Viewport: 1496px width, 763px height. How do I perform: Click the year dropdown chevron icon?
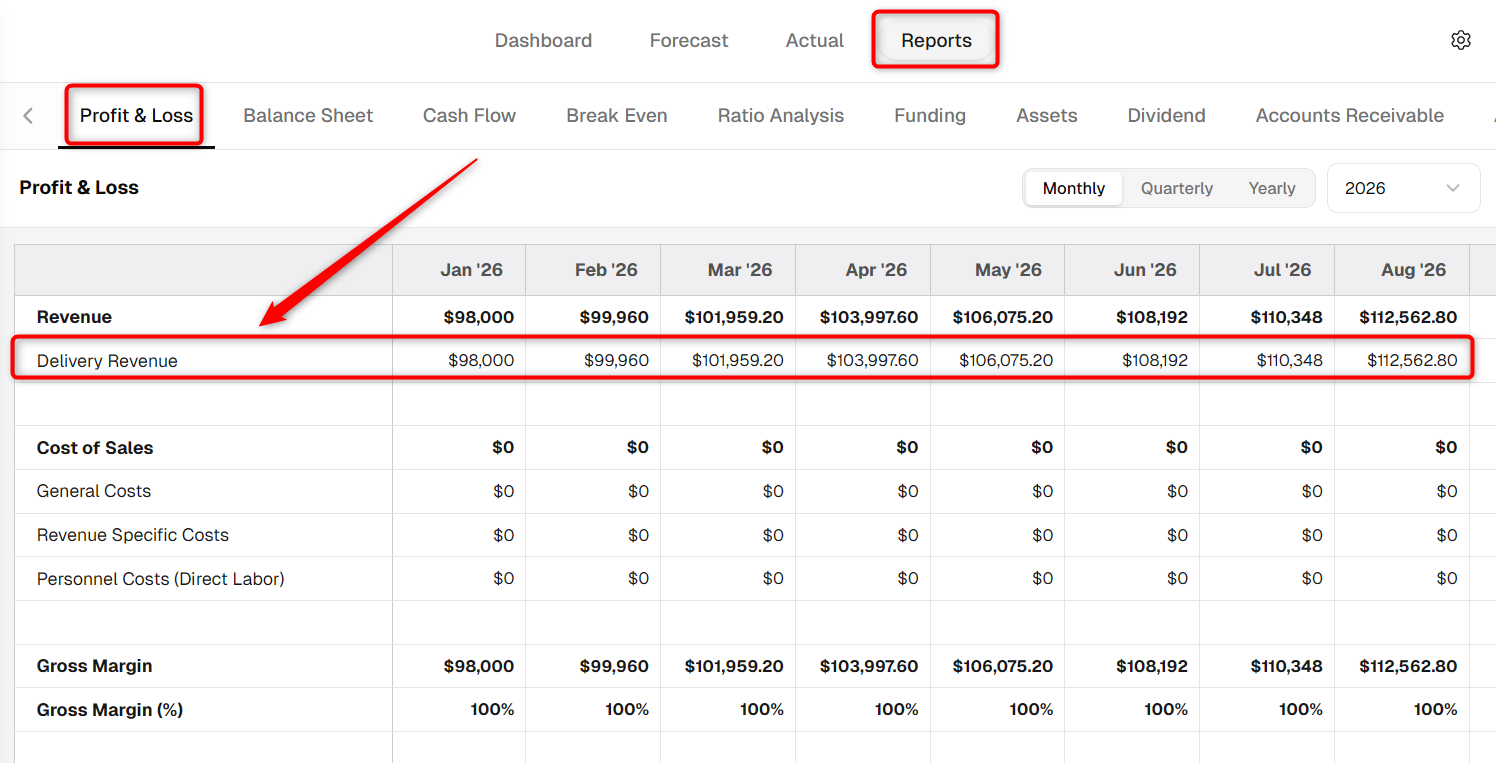(x=1452, y=188)
